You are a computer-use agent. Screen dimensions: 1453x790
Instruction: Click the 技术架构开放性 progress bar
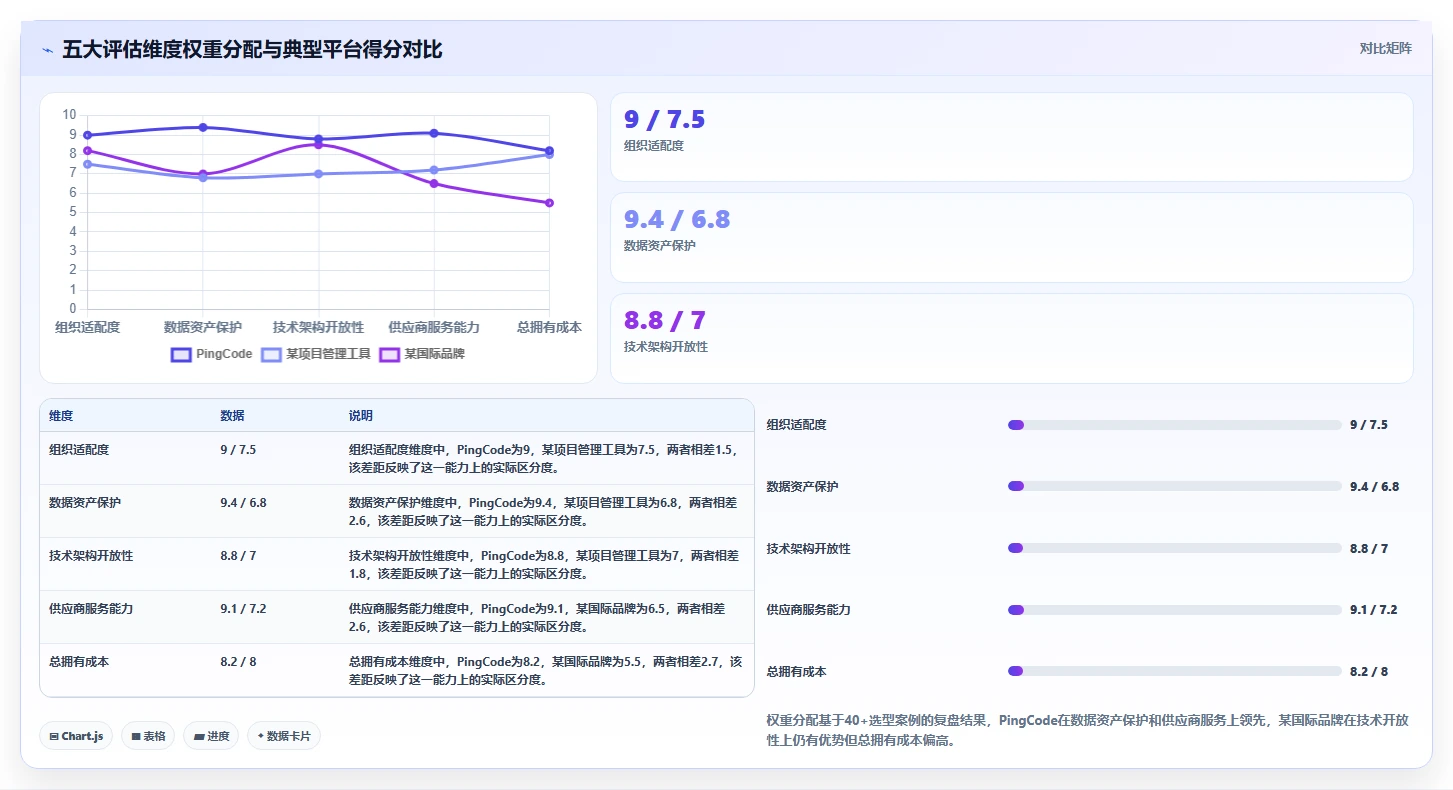tap(1174, 549)
